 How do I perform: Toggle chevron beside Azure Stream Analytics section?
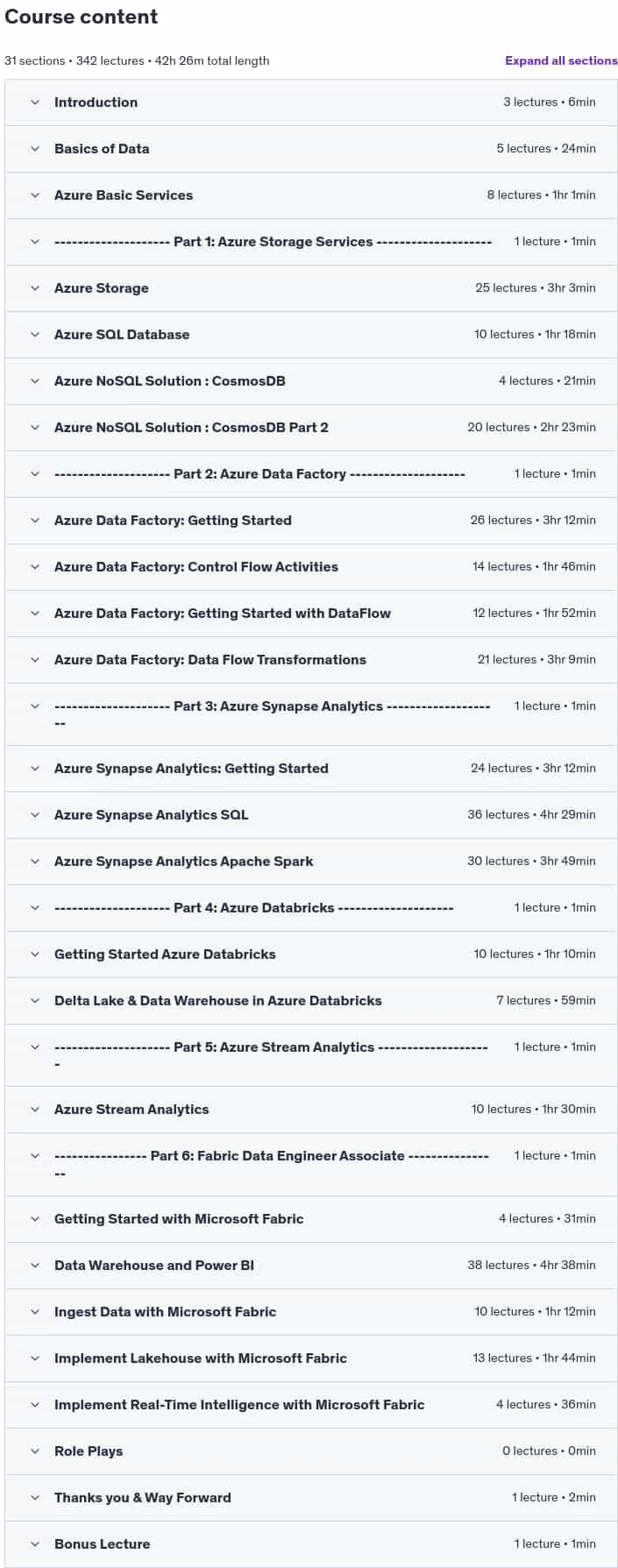coord(35,1110)
